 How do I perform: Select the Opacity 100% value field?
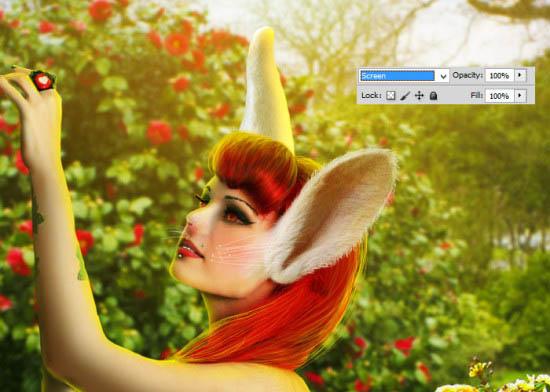(x=499, y=75)
